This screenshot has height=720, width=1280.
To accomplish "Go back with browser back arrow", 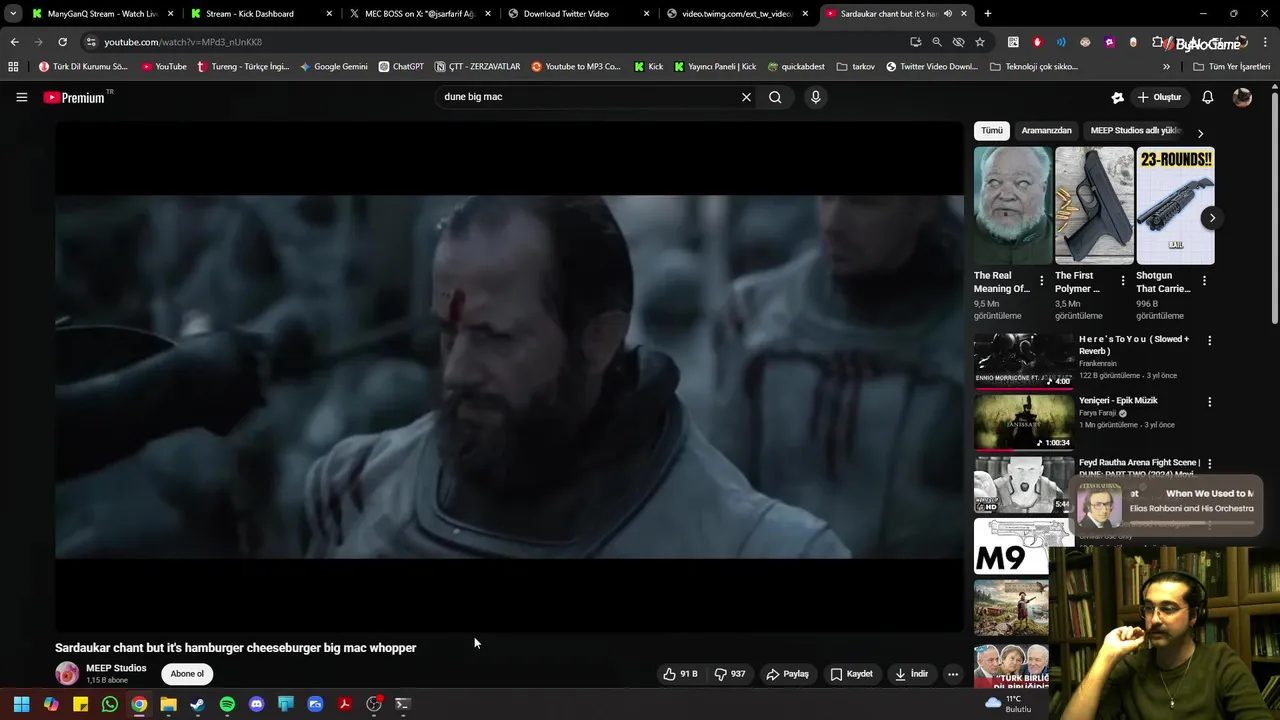I will (14, 42).
